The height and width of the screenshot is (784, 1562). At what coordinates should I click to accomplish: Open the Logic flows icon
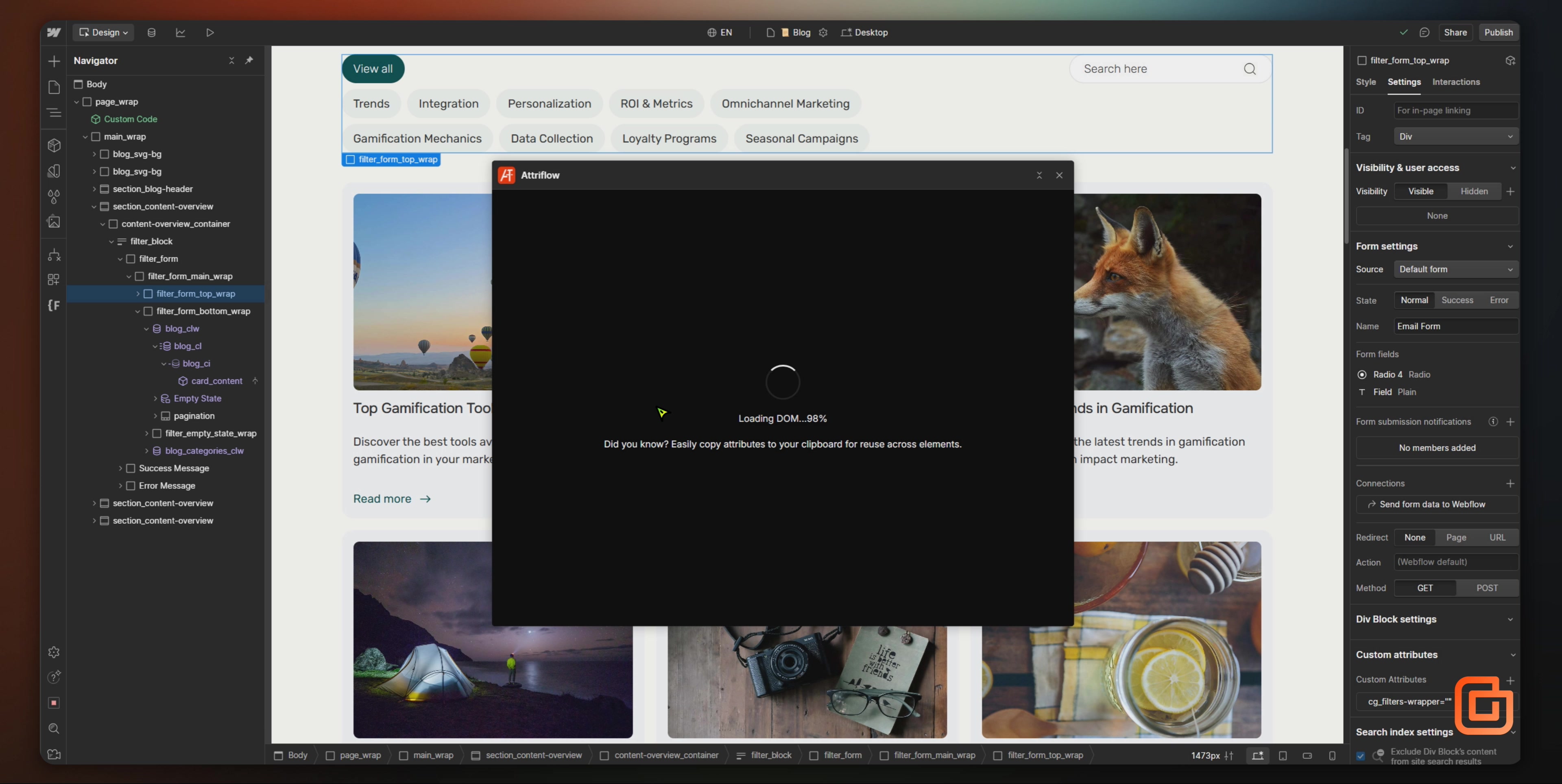pos(54,255)
